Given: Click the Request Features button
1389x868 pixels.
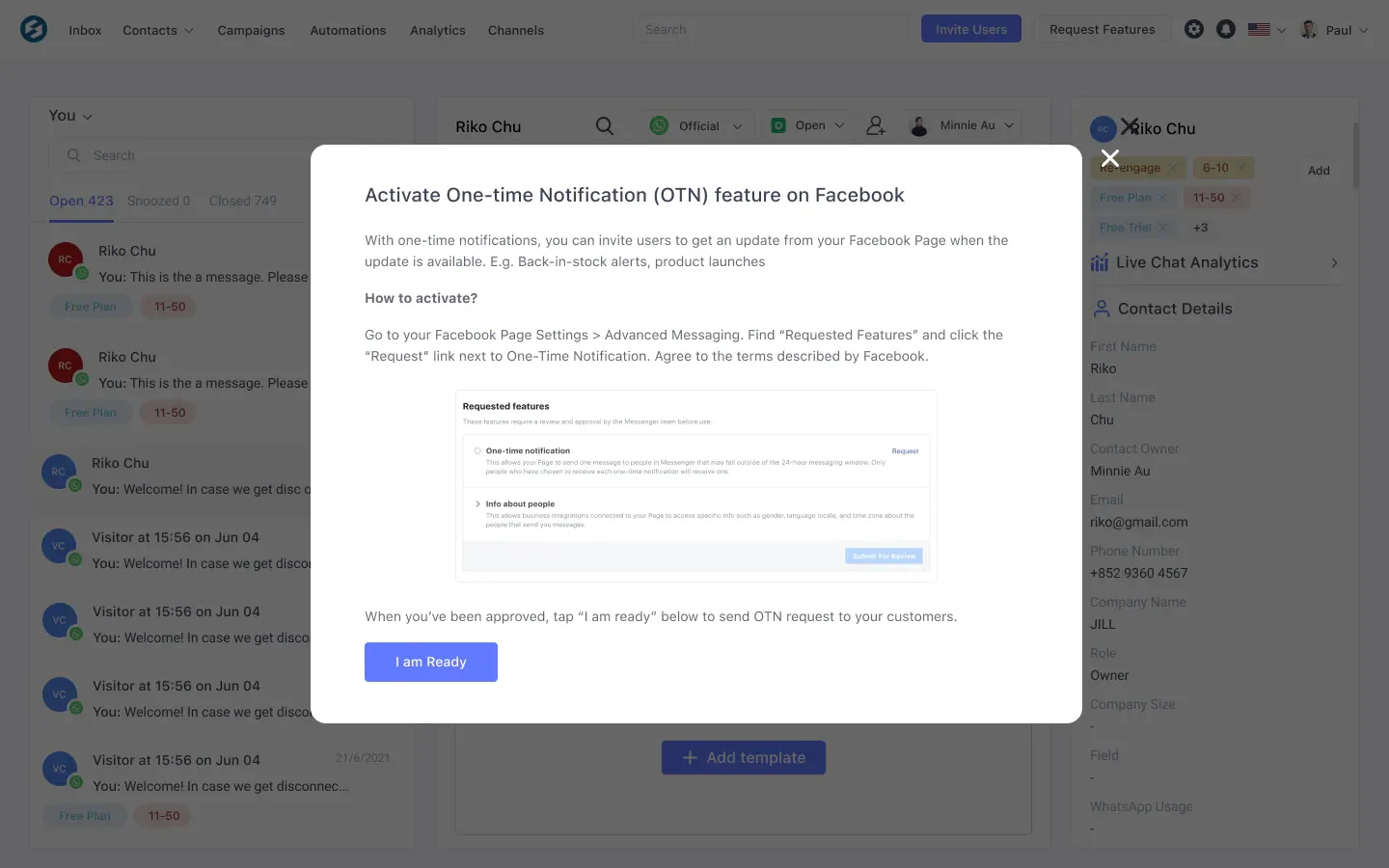Looking at the screenshot, I should [1102, 29].
